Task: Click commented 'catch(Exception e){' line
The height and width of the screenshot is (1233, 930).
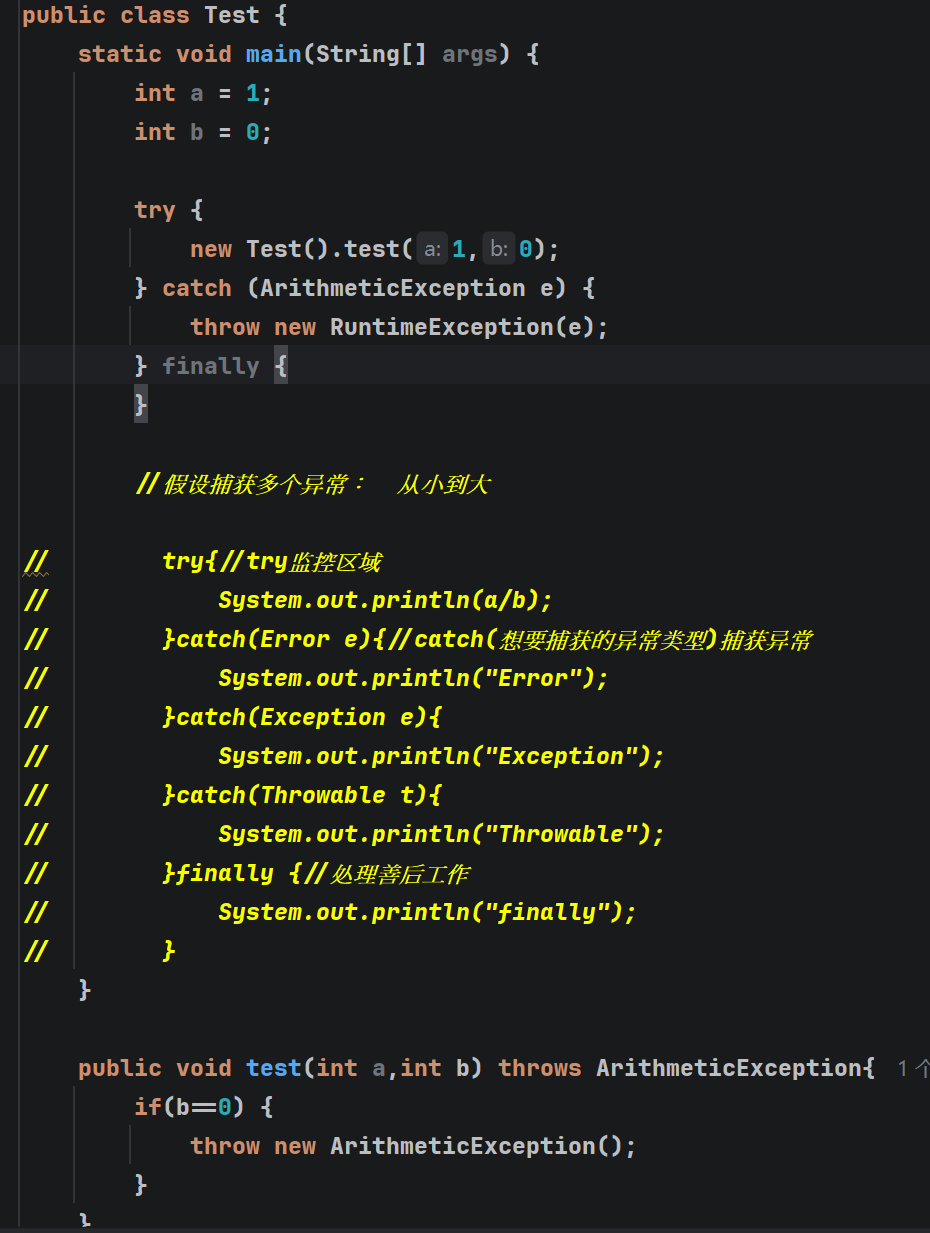Action: click(302, 717)
